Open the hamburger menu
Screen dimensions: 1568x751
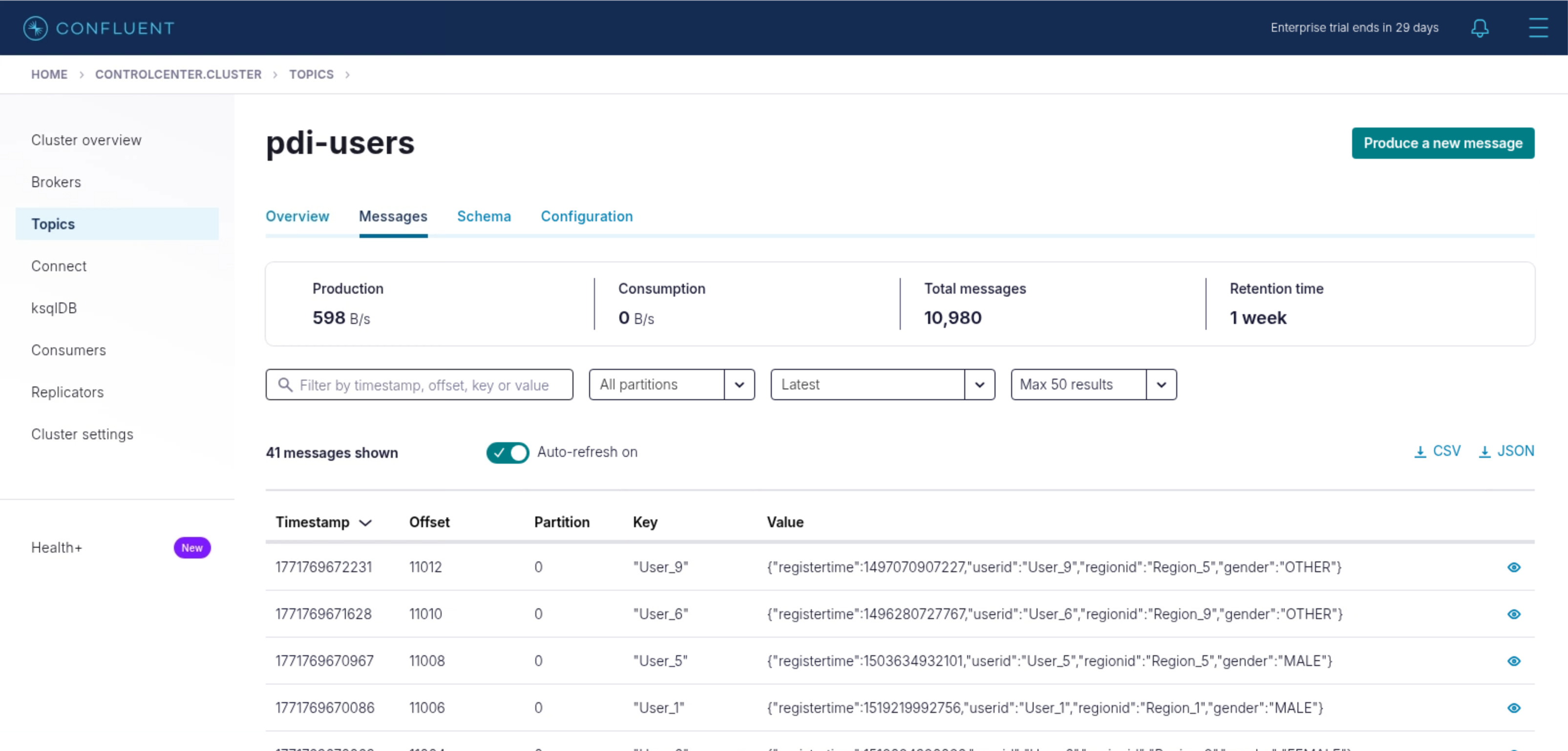click(x=1538, y=28)
